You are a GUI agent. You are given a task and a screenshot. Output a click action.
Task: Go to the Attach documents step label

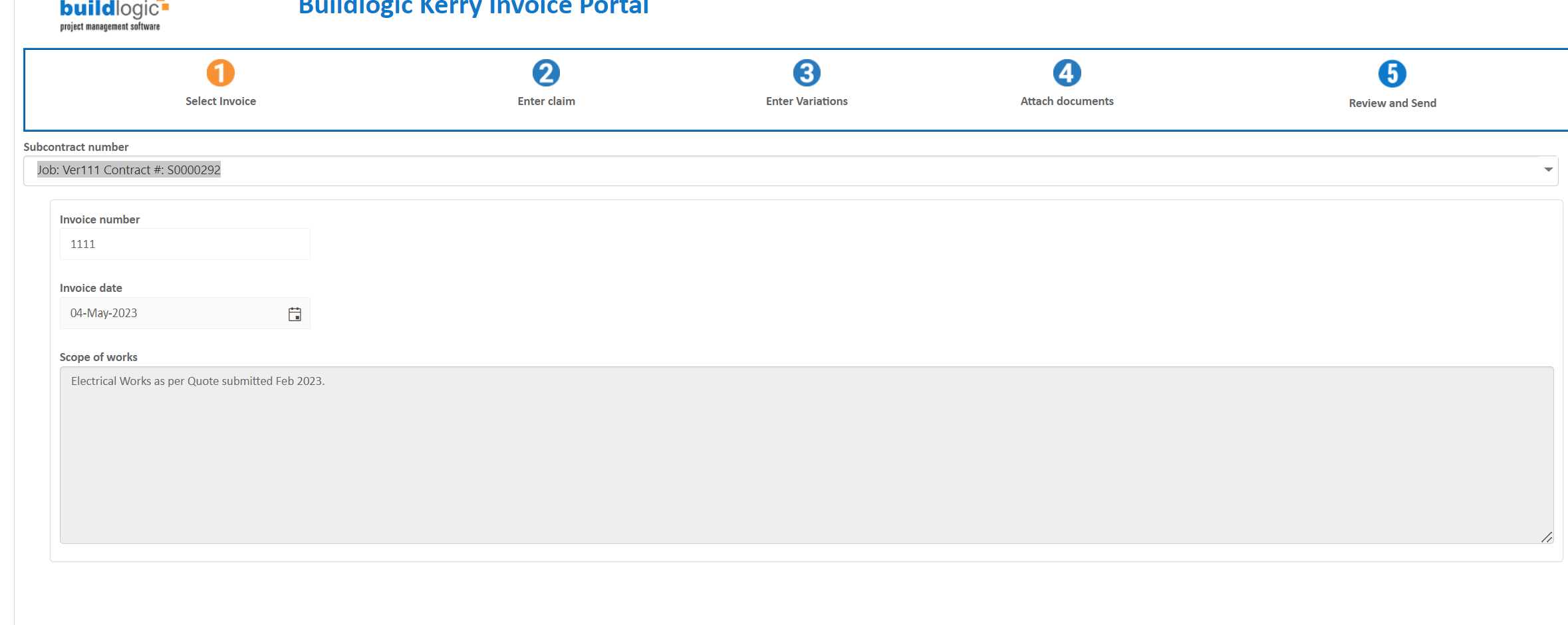pyautogui.click(x=1067, y=101)
